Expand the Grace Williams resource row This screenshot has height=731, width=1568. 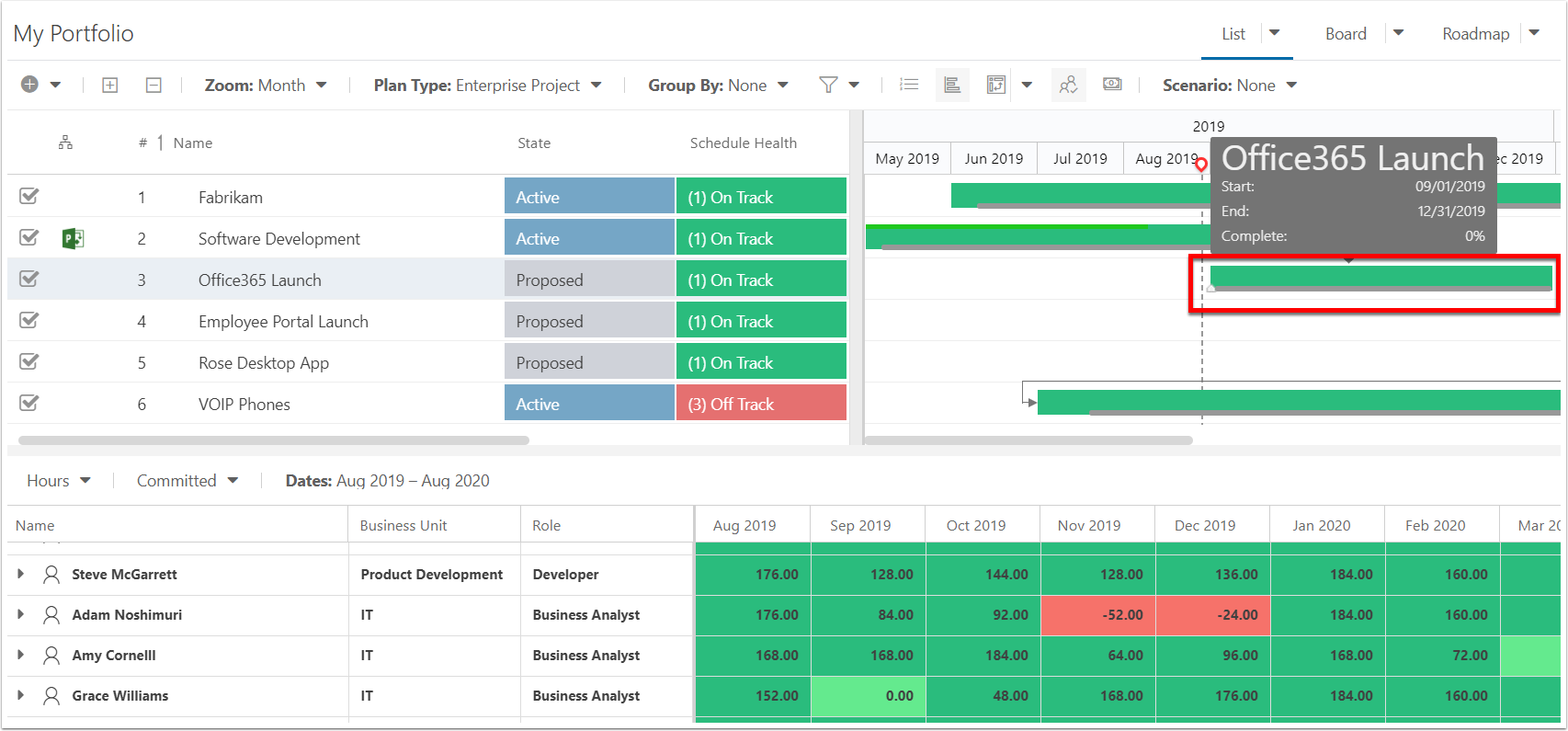21,695
